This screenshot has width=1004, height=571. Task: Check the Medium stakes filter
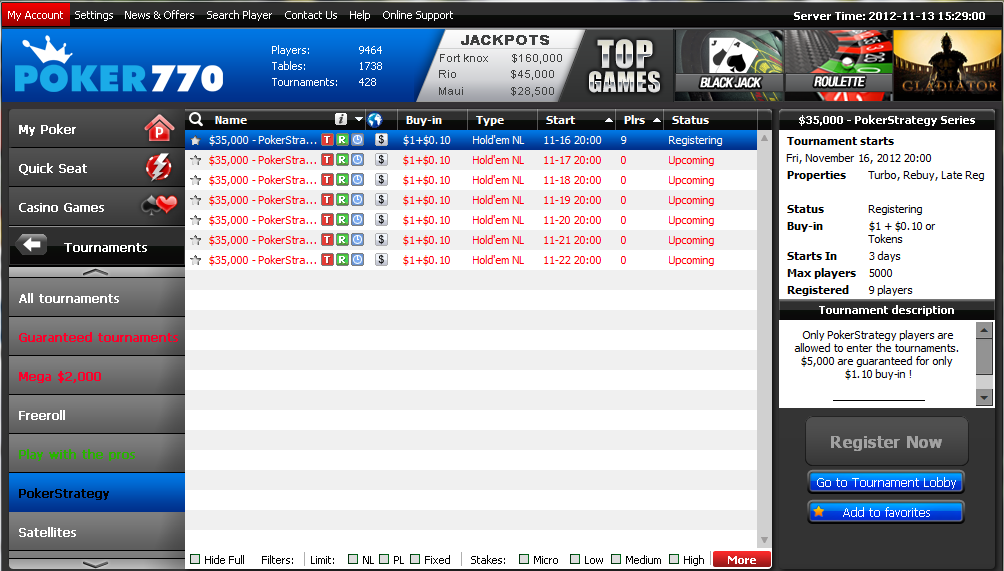(616, 559)
